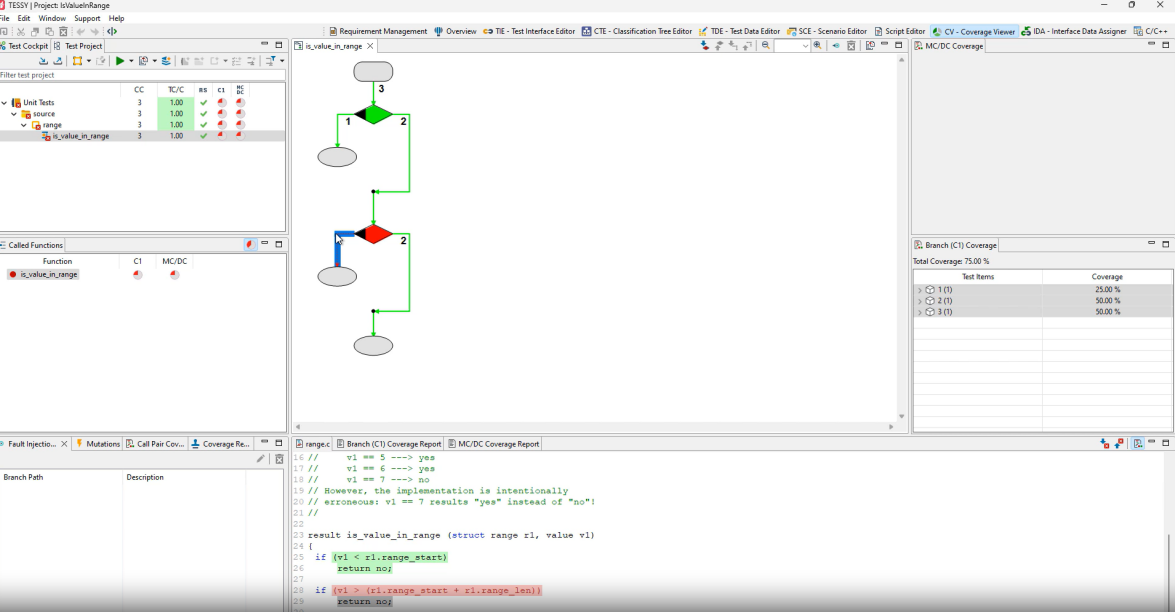Collapse the source folder node
The width and height of the screenshot is (1175, 612).
click(14, 114)
